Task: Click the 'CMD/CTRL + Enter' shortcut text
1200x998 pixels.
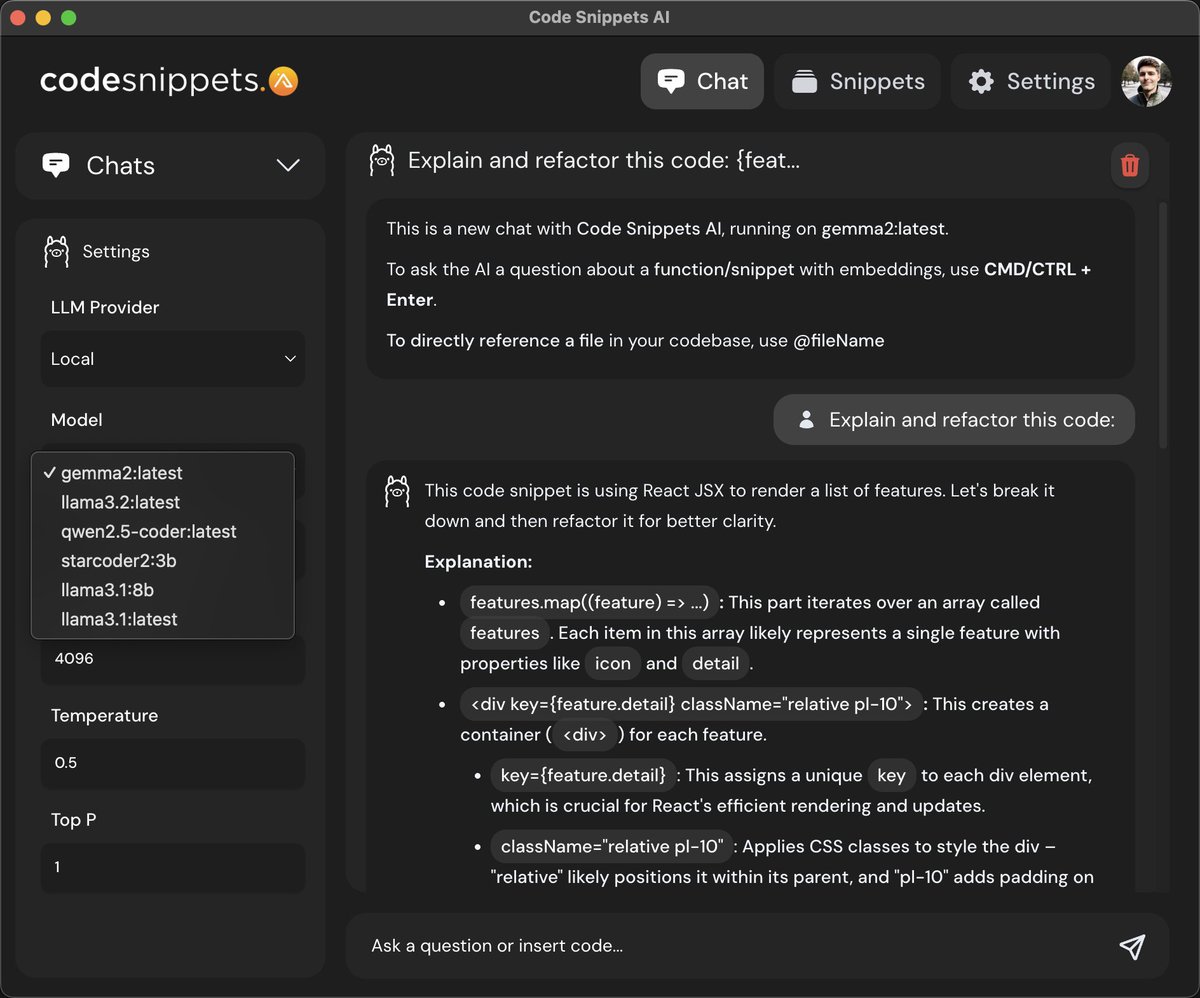Action: 739,285
